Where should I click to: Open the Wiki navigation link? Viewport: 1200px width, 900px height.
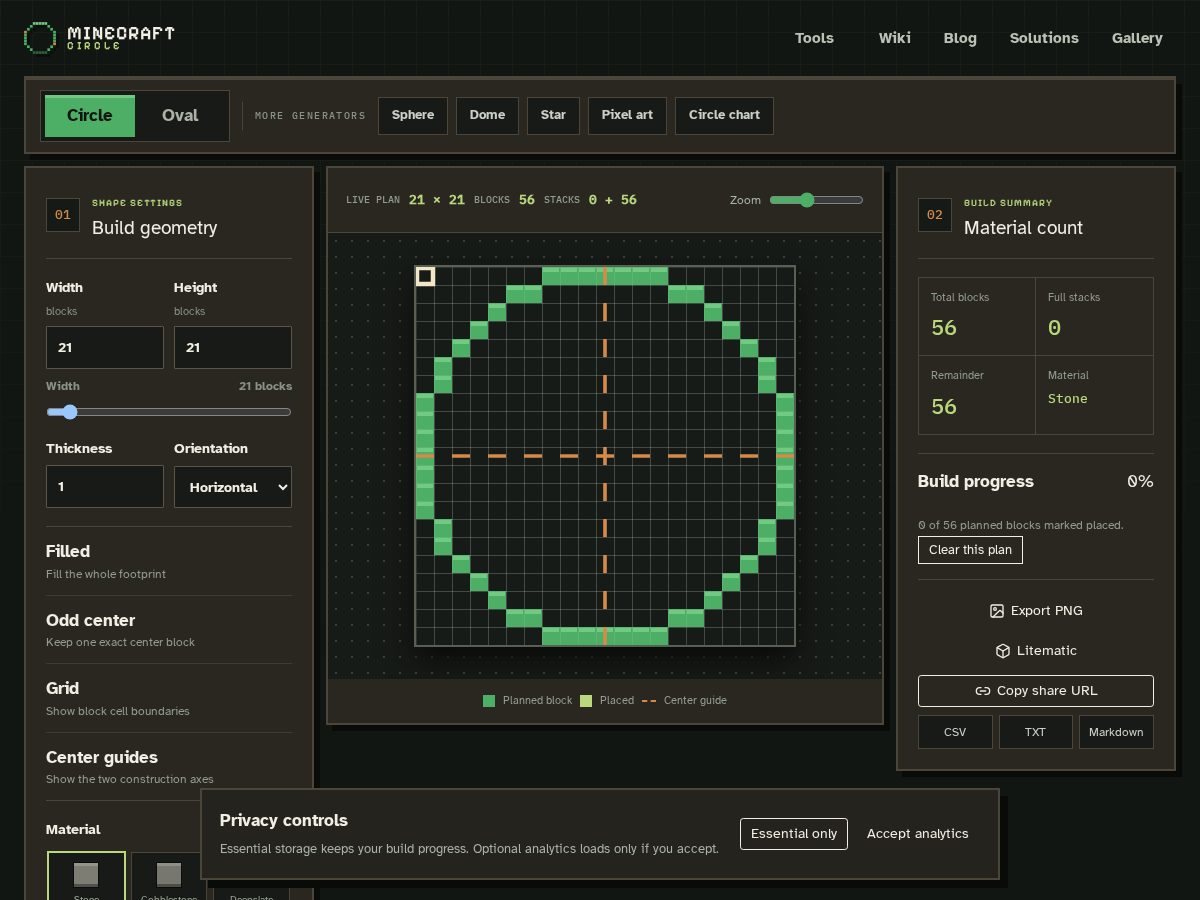click(x=895, y=38)
